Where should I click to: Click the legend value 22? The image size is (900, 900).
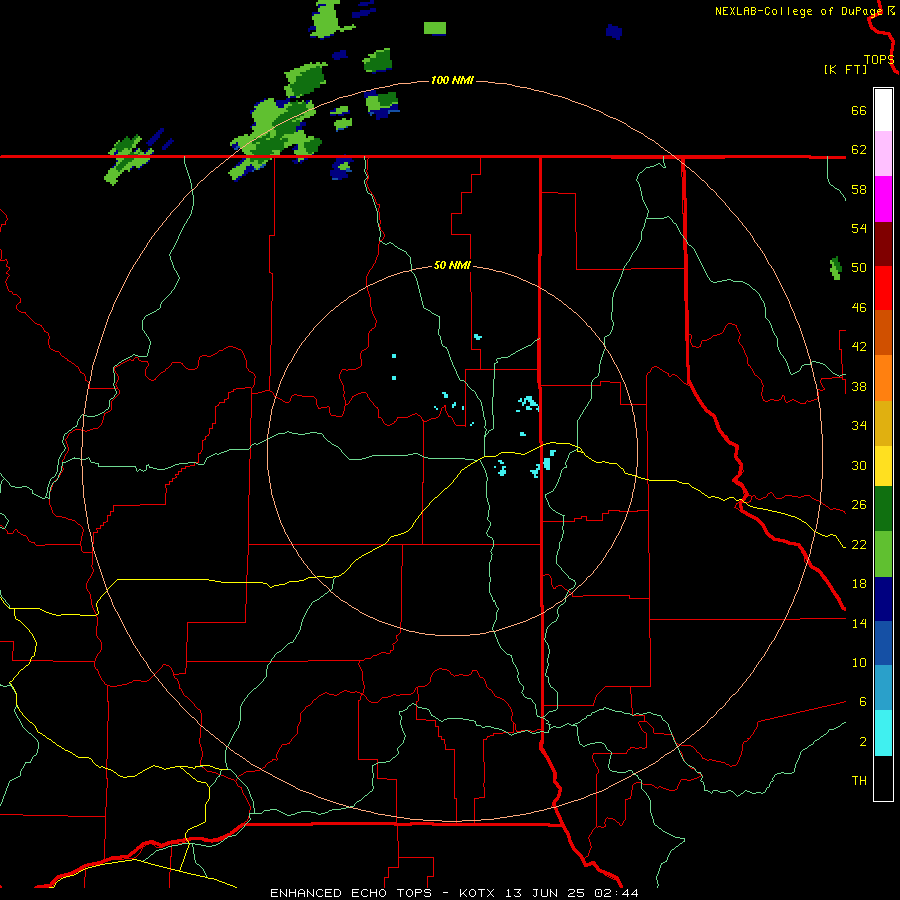pyautogui.click(x=859, y=544)
